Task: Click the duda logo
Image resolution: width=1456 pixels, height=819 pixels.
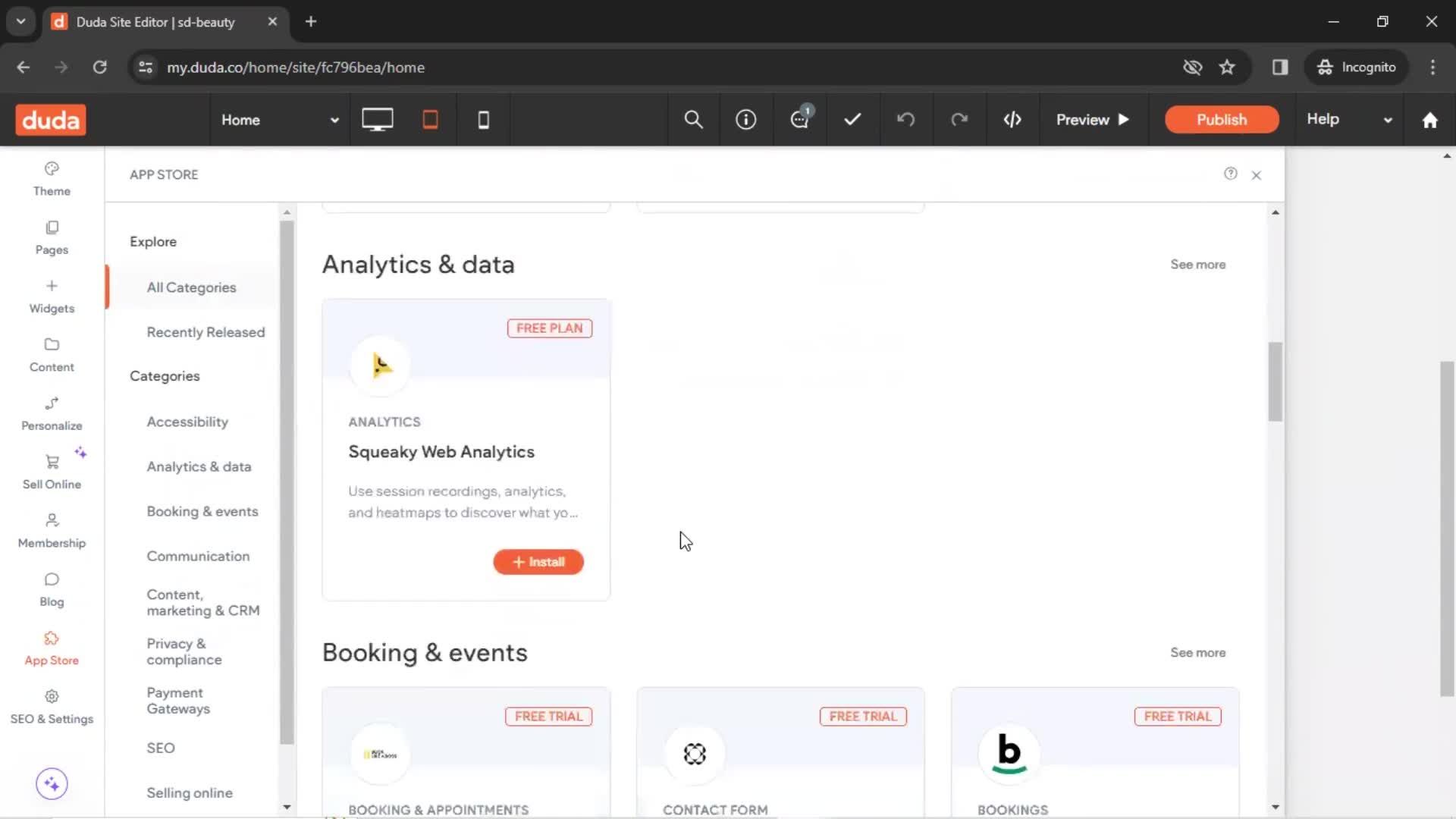Action: click(51, 120)
